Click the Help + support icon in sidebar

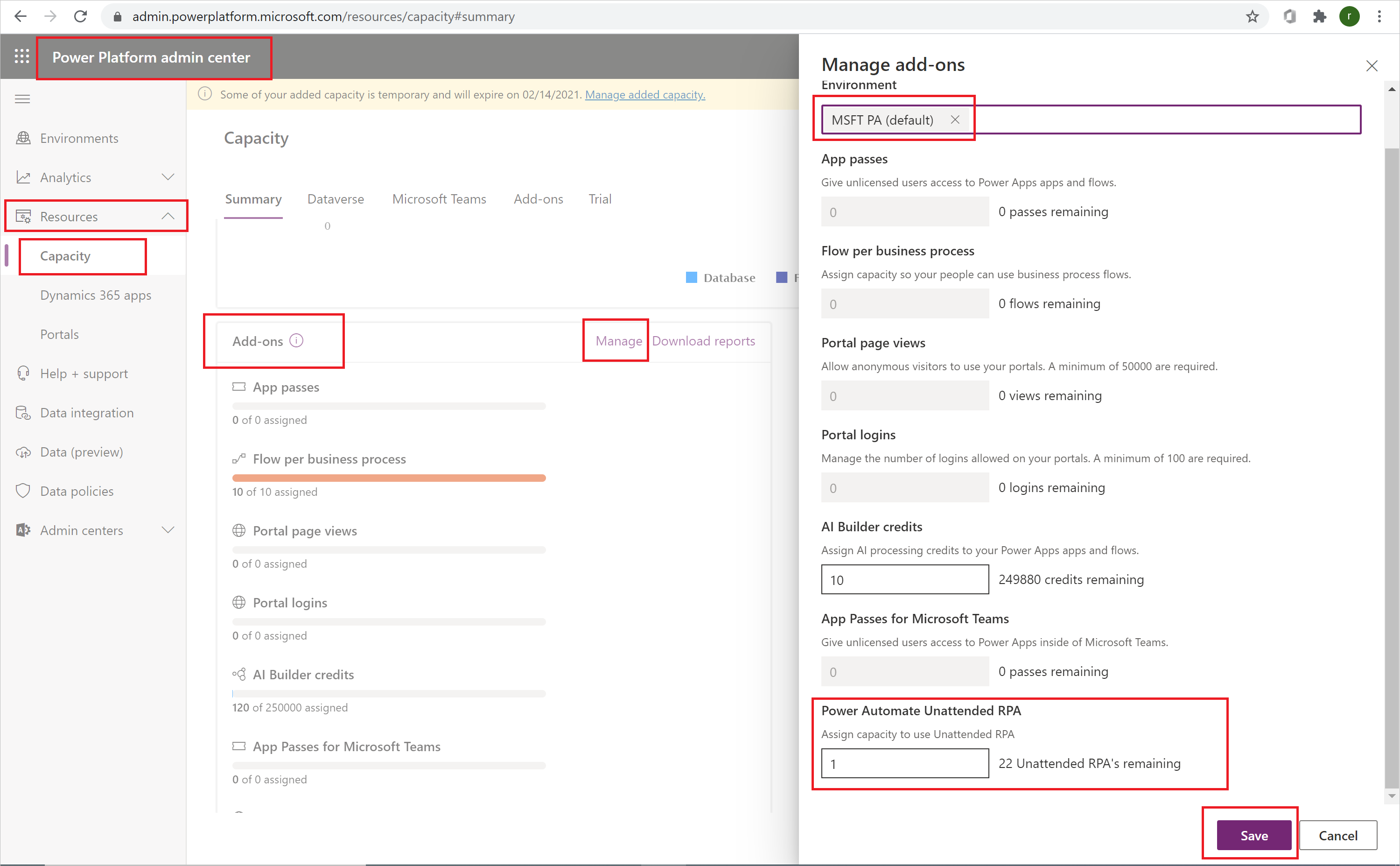click(22, 373)
